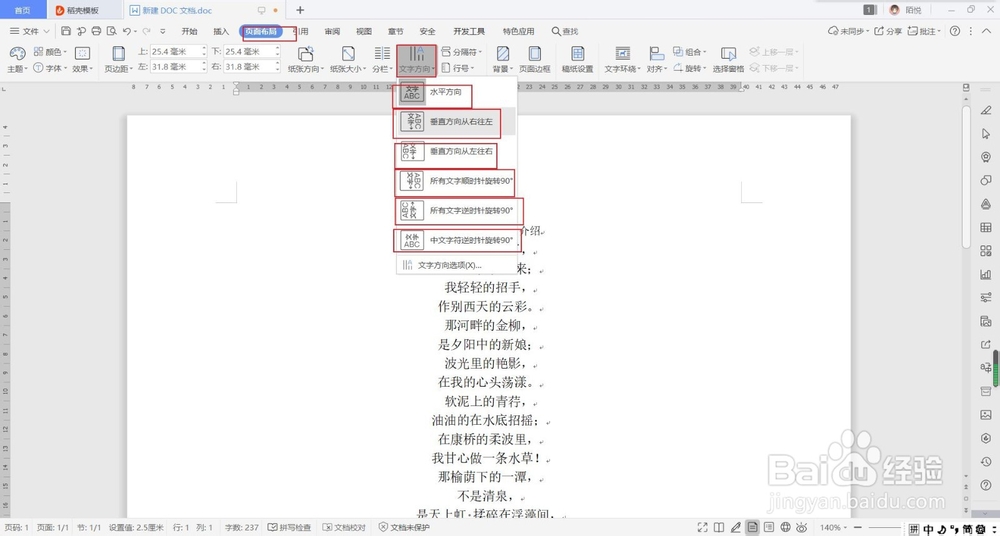Click the top margin 25.4 毫米 field
The width and height of the screenshot is (1000, 536).
coord(178,52)
